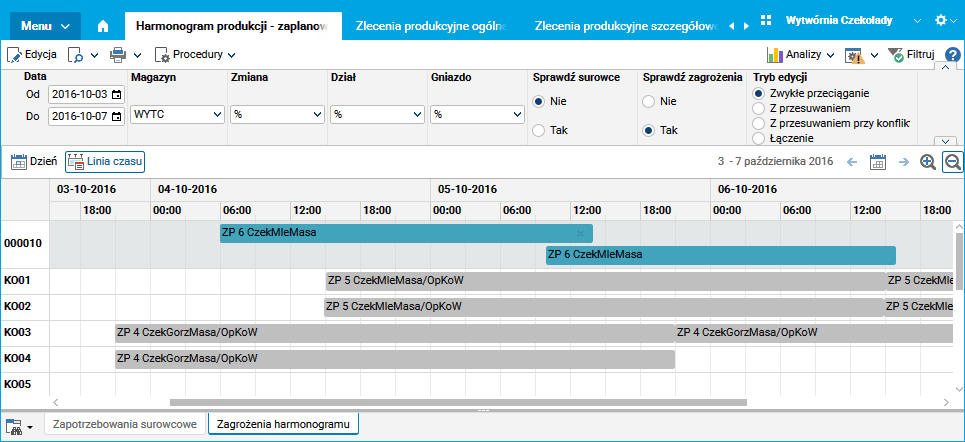965x442 pixels.
Task: Click the bottom-left binoculars panel icon
Action: tap(14, 425)
